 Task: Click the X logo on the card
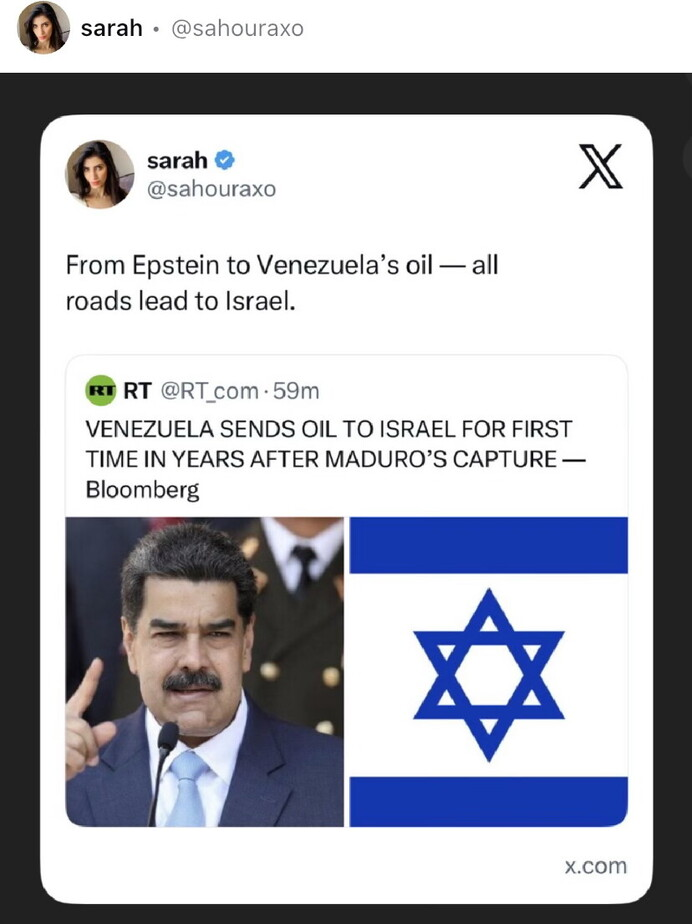coord(600,167)
